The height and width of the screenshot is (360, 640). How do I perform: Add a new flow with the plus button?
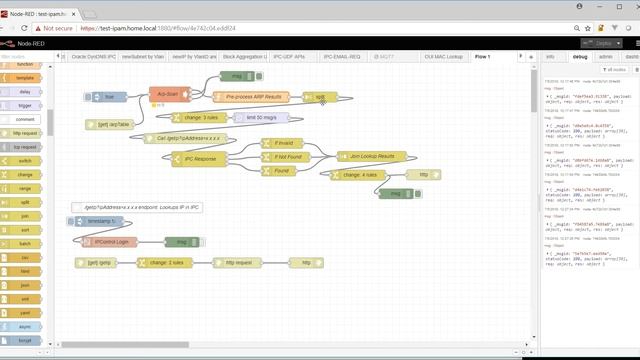pyautogui.click(x=531, y=57)
